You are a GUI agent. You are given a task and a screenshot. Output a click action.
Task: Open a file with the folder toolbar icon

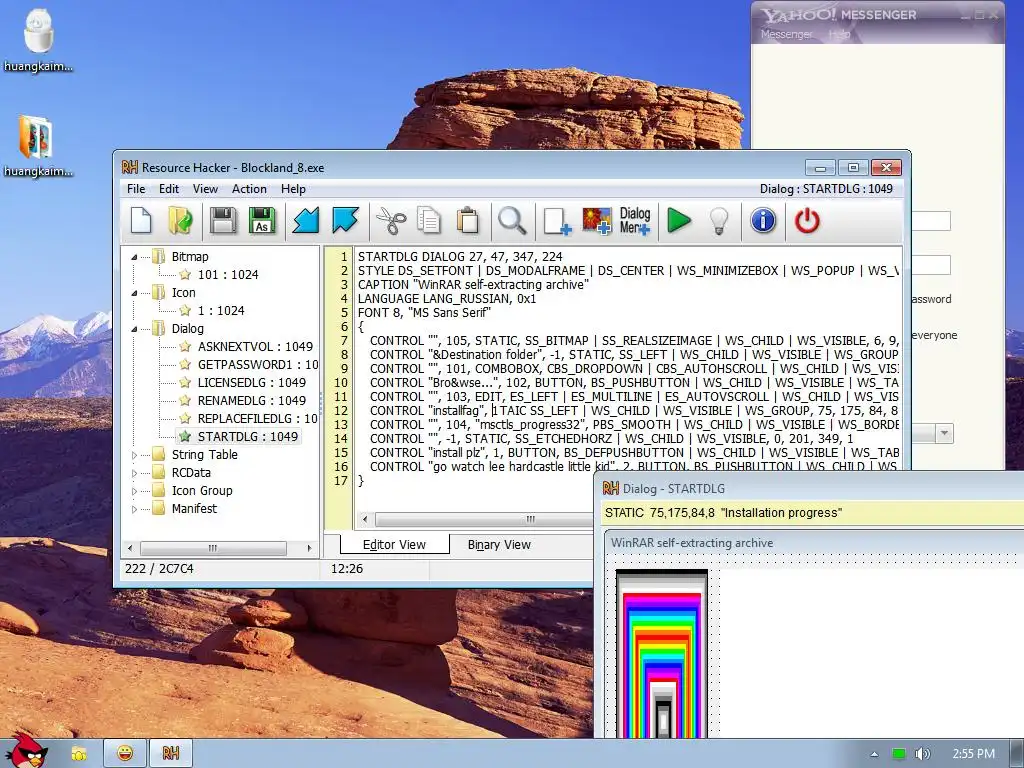coord(181,221)
